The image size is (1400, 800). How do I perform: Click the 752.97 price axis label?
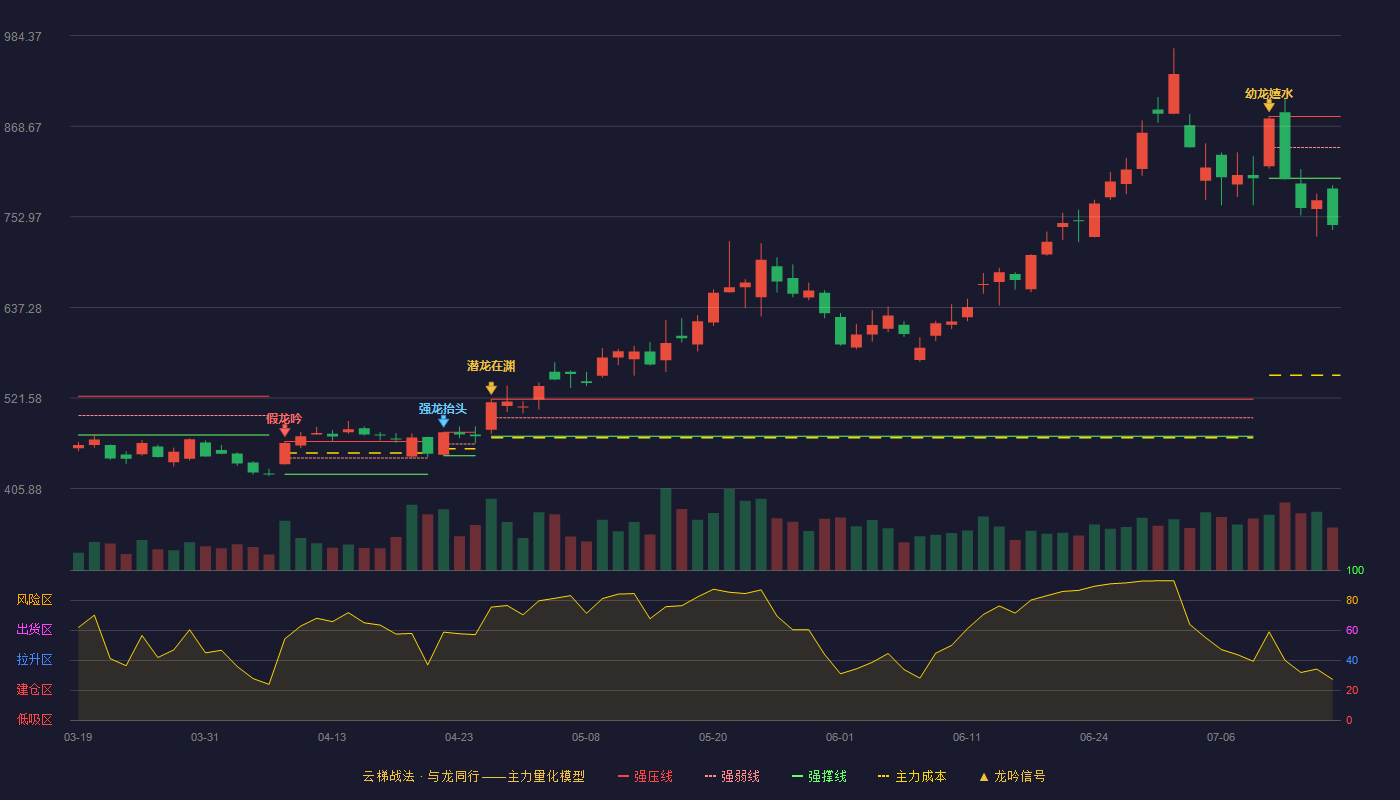(23, 218)
